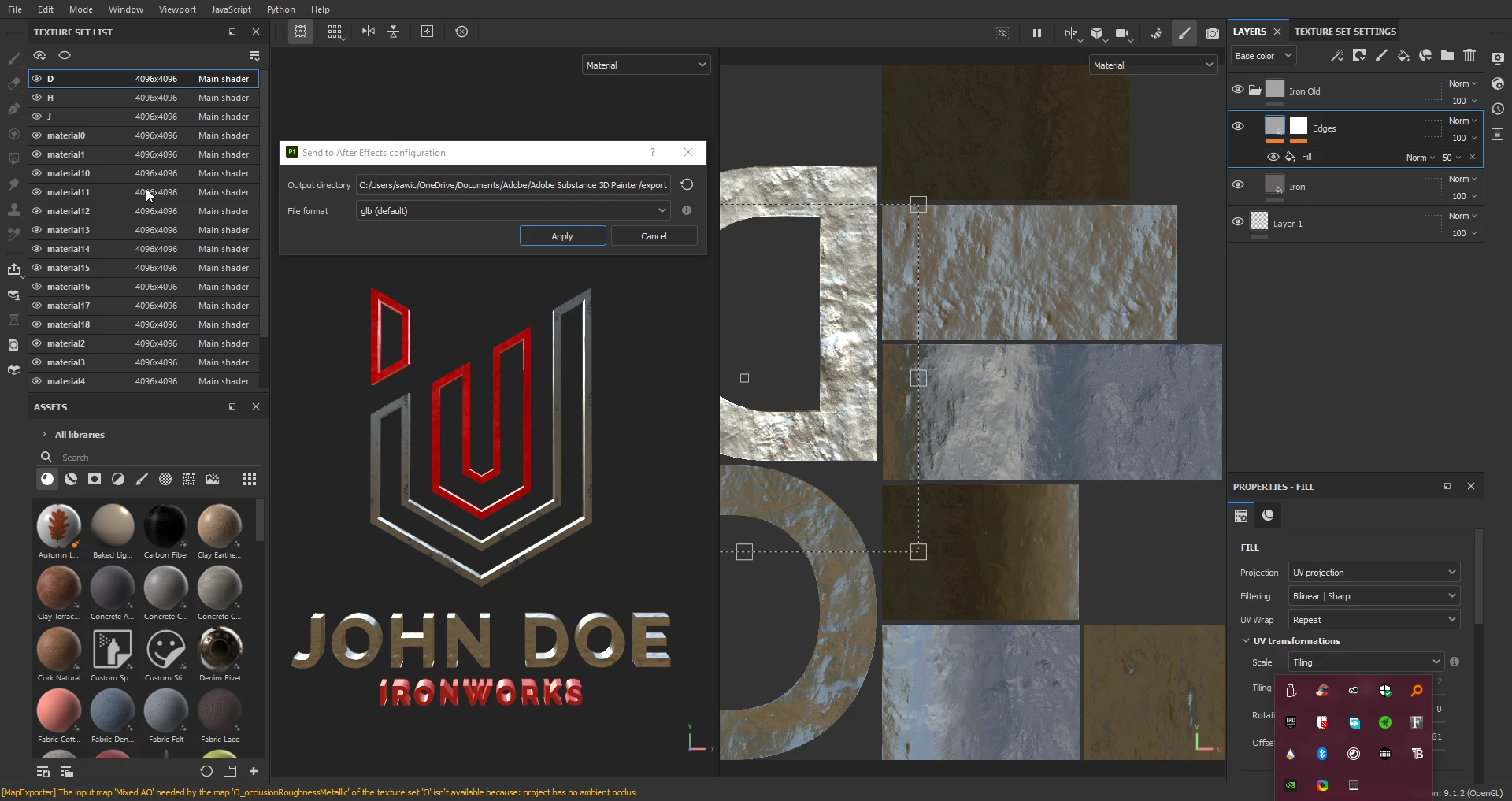Click the add mask icon in Layers
The height and width of the screenshot is (801, 1512).
(1358, 55)
